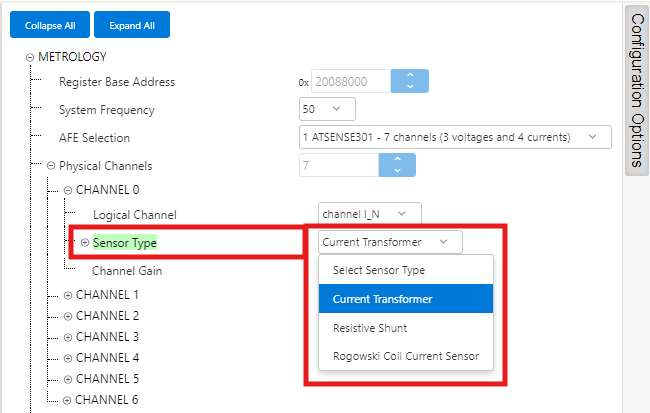The width and height of the screenshot is (650, 413).
Task: Expand the CHANNEL 5 node
Action: [x=68, y=379]
